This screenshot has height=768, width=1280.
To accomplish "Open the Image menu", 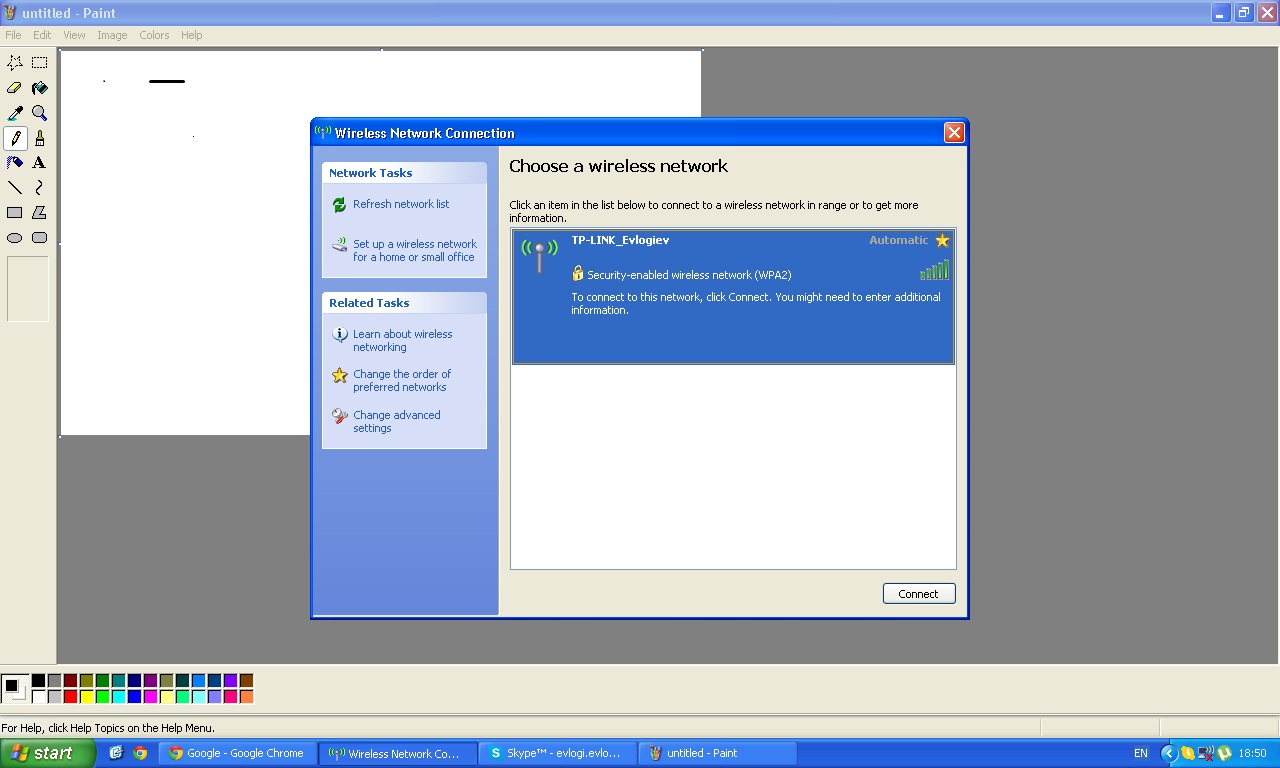I will [x=111, y=35].
